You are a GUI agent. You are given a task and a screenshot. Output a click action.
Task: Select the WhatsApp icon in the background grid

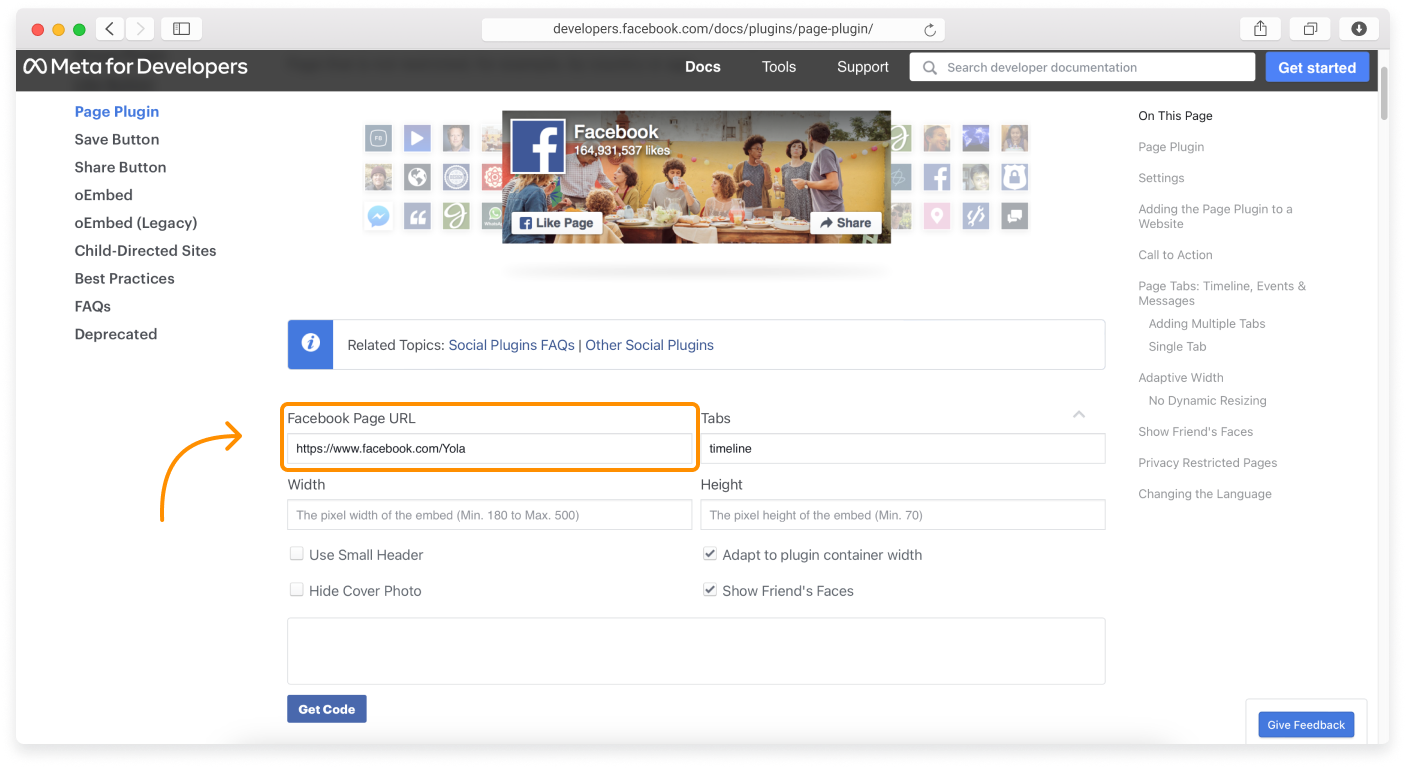pos(495,215)
